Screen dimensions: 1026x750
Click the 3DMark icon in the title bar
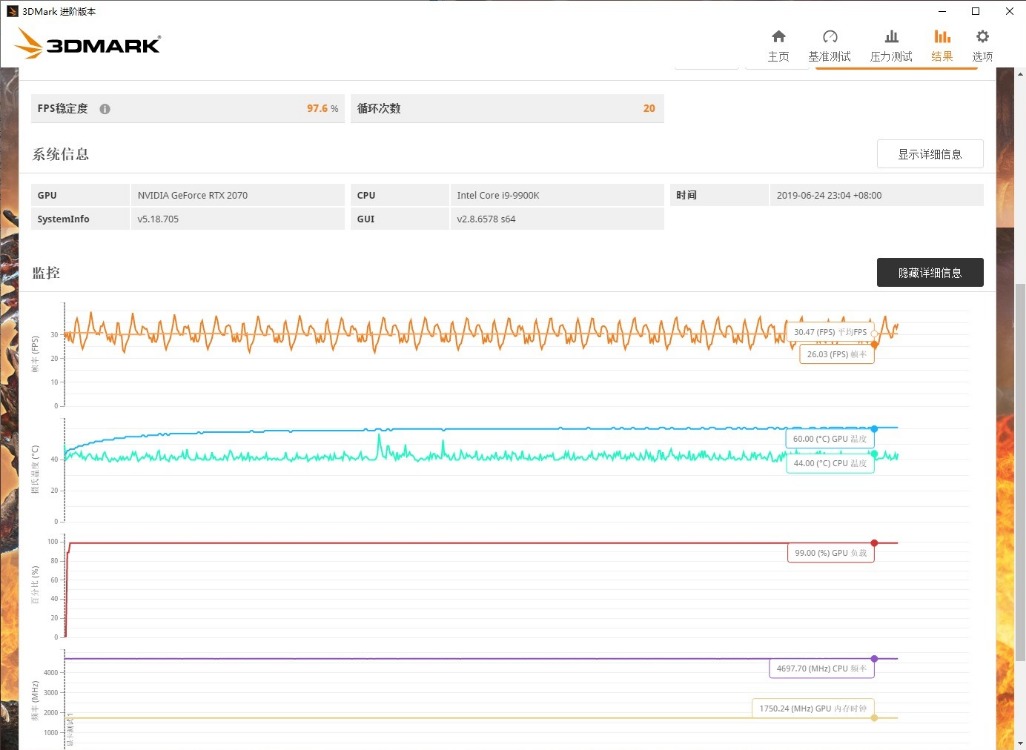click(10, 11)
